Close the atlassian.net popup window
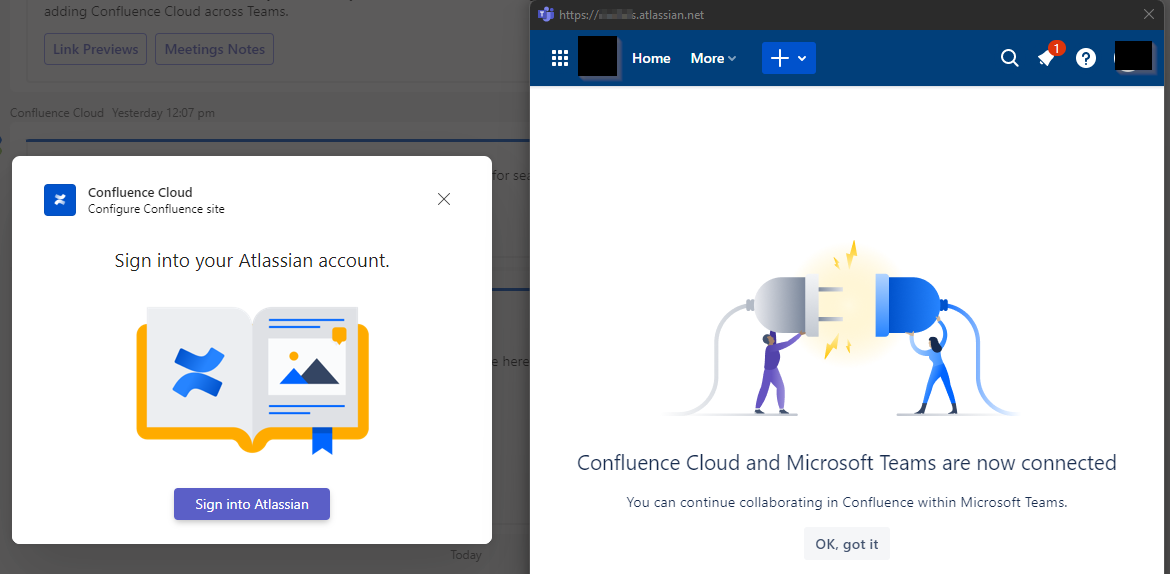This screenshot has width=1170, height=574. click(1149, 14)
